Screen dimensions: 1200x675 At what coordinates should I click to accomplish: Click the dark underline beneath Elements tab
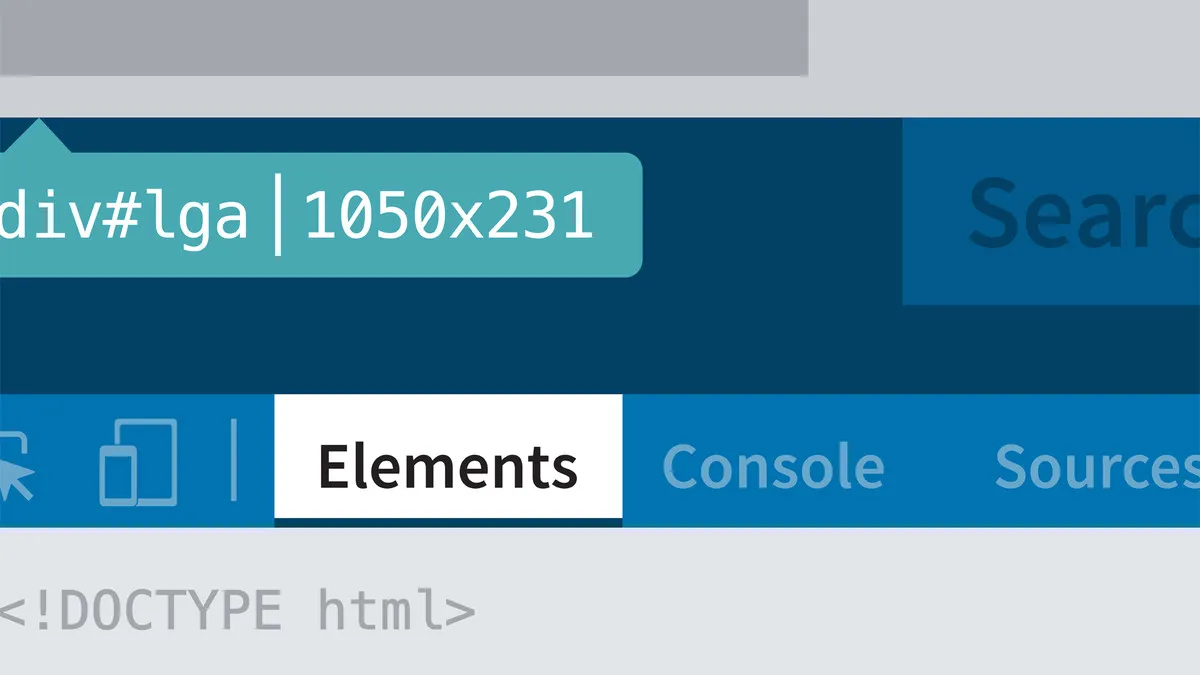click(448, 521)
